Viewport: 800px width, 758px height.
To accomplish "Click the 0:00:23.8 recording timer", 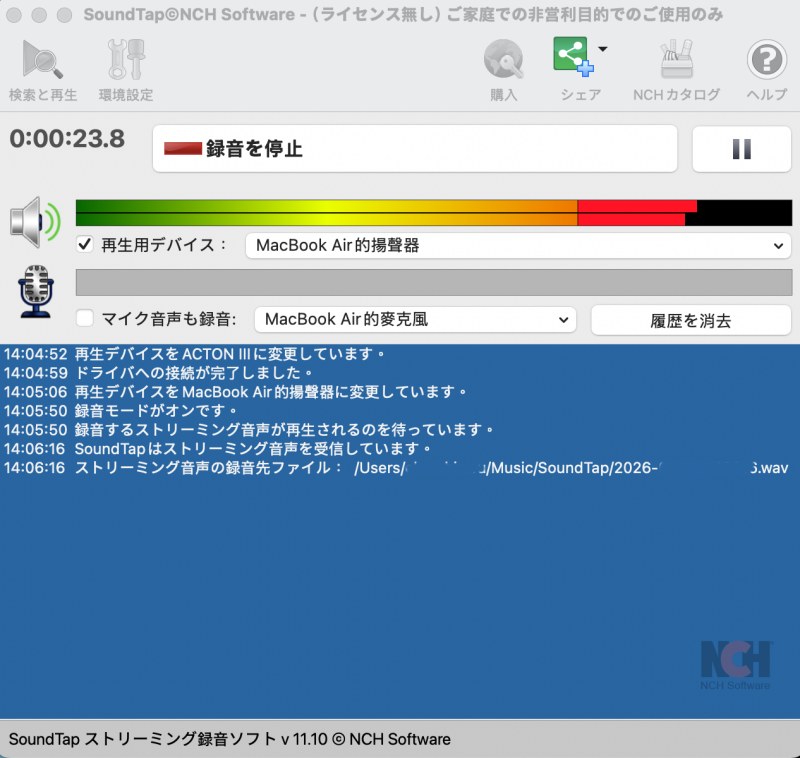I will 67,139.
